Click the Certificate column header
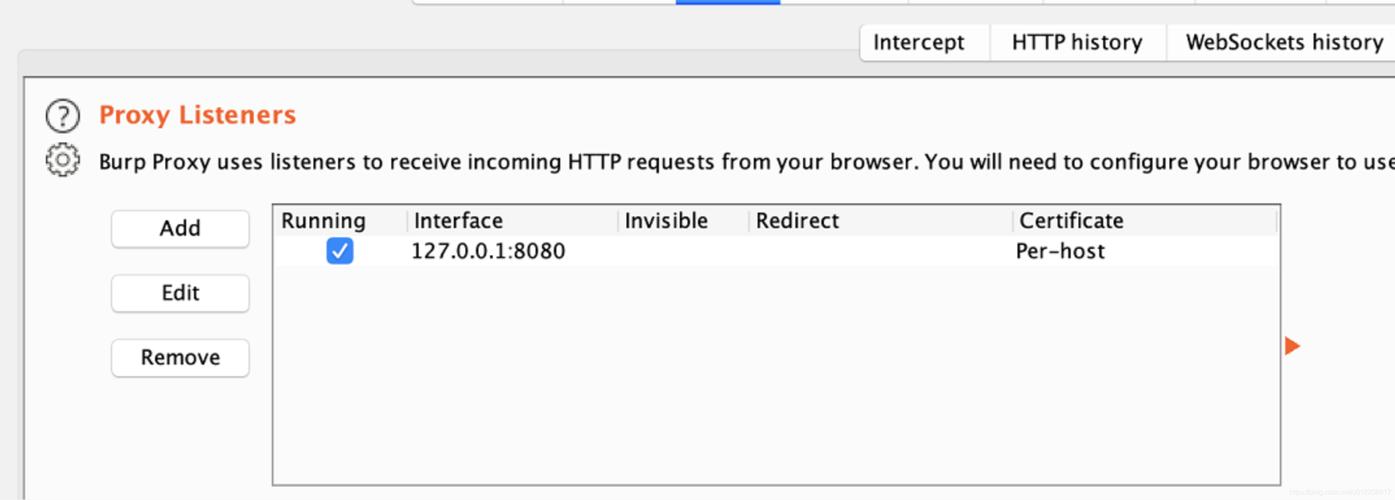 click(x=1071, y=221)
